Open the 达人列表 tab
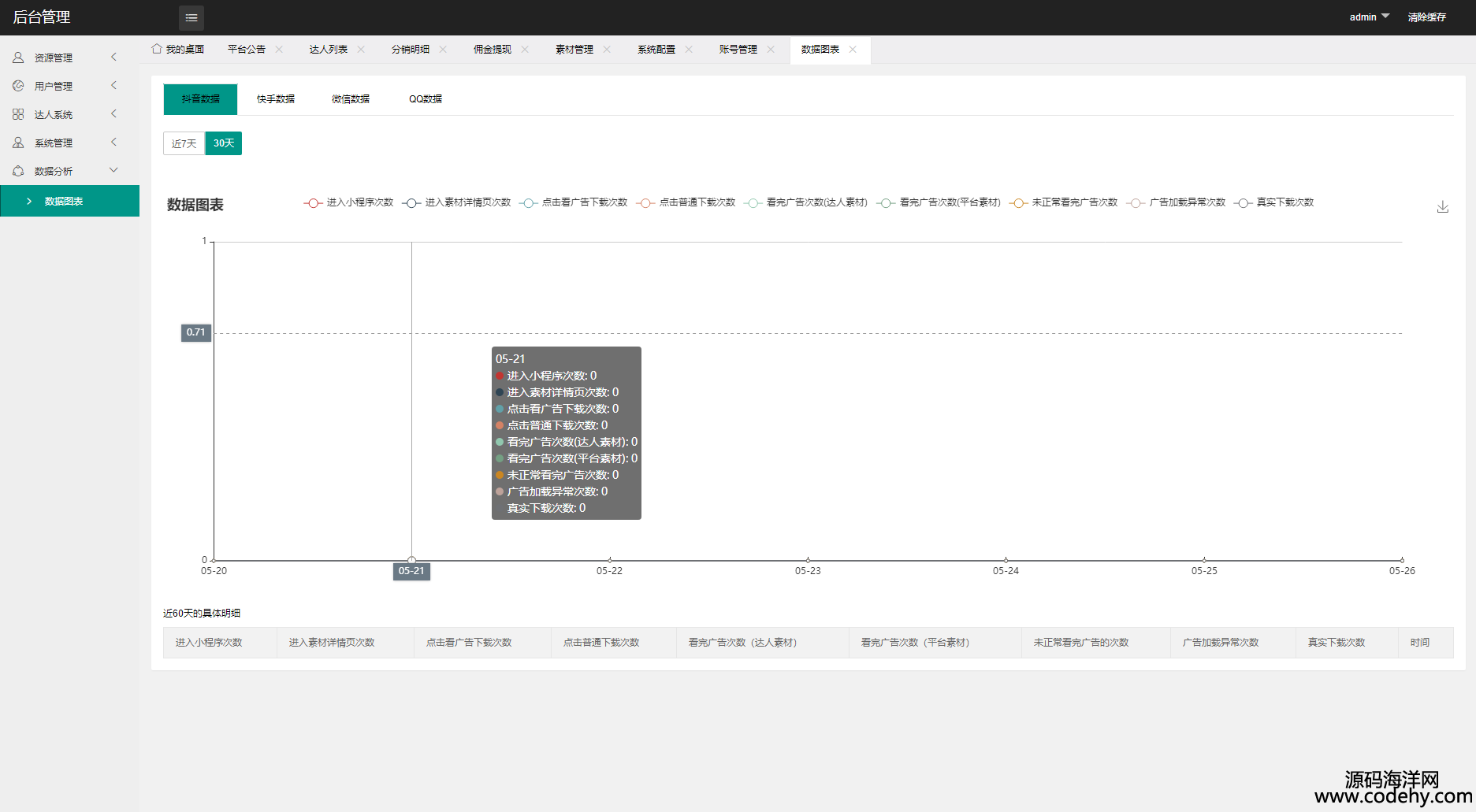1476x812 pixels. tap(329, 49)
